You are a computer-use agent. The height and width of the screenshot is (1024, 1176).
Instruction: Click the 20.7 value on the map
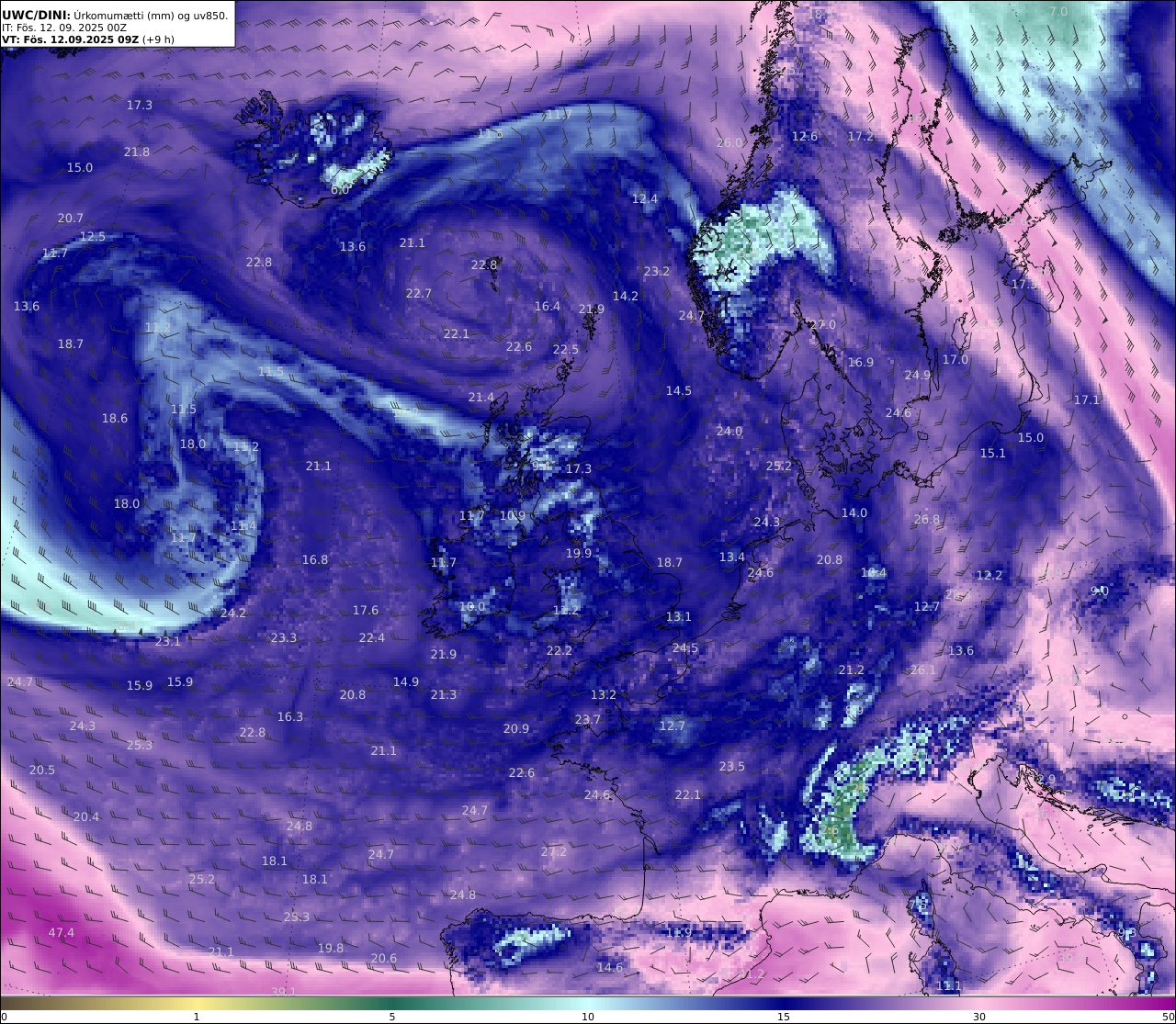71,218
